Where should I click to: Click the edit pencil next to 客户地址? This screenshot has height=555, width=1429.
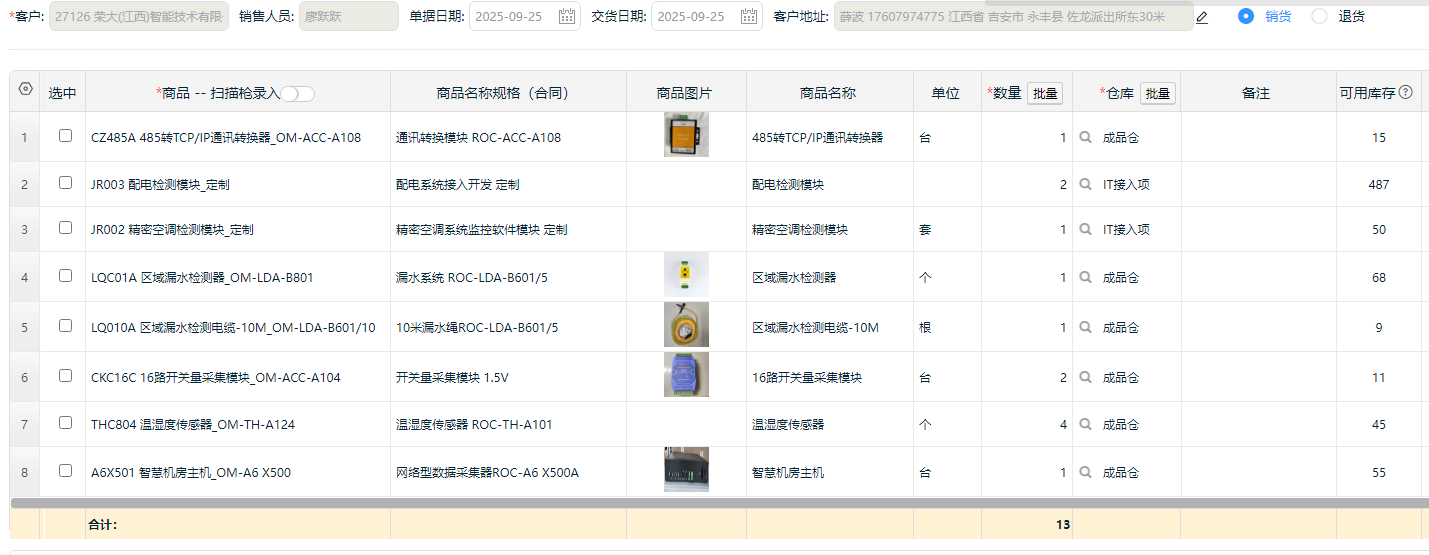pyautogui.click(x=1202, y=17)
